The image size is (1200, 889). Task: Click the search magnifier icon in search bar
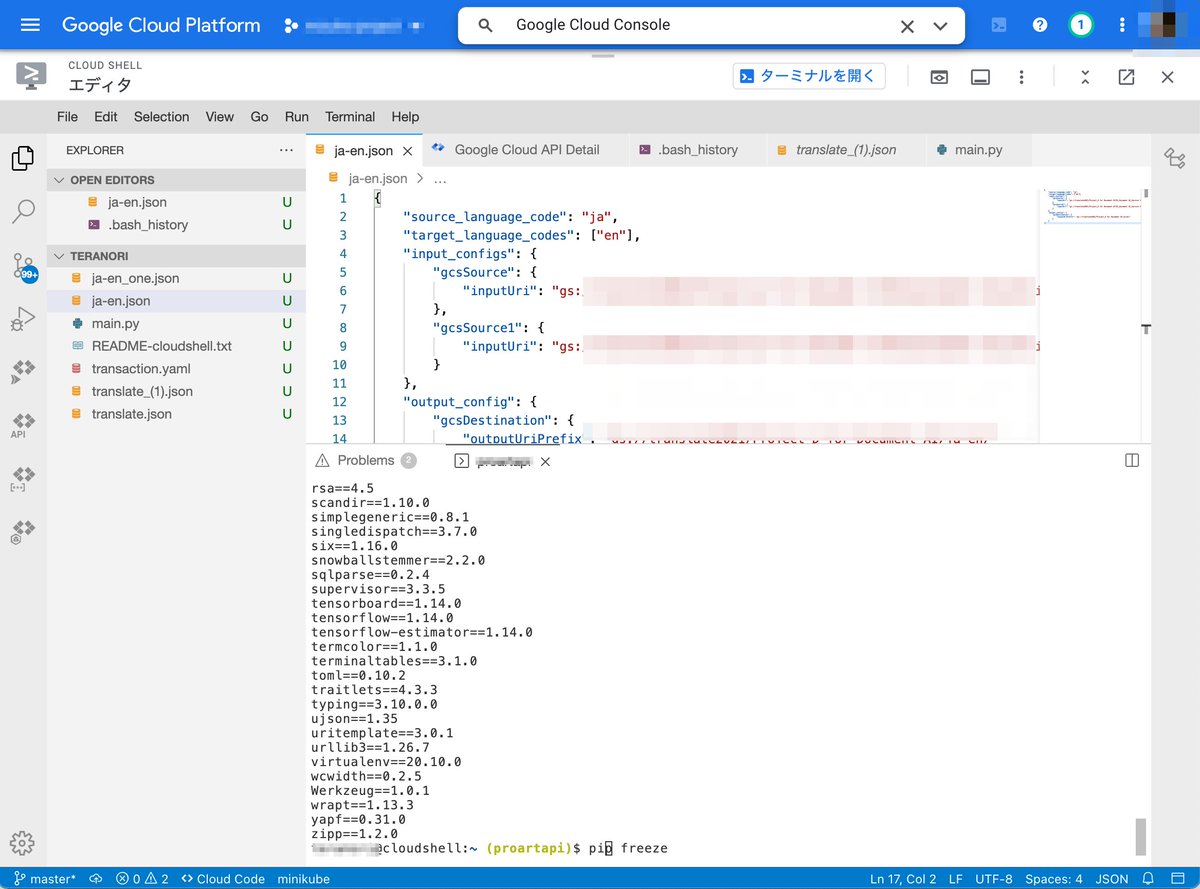486,26
